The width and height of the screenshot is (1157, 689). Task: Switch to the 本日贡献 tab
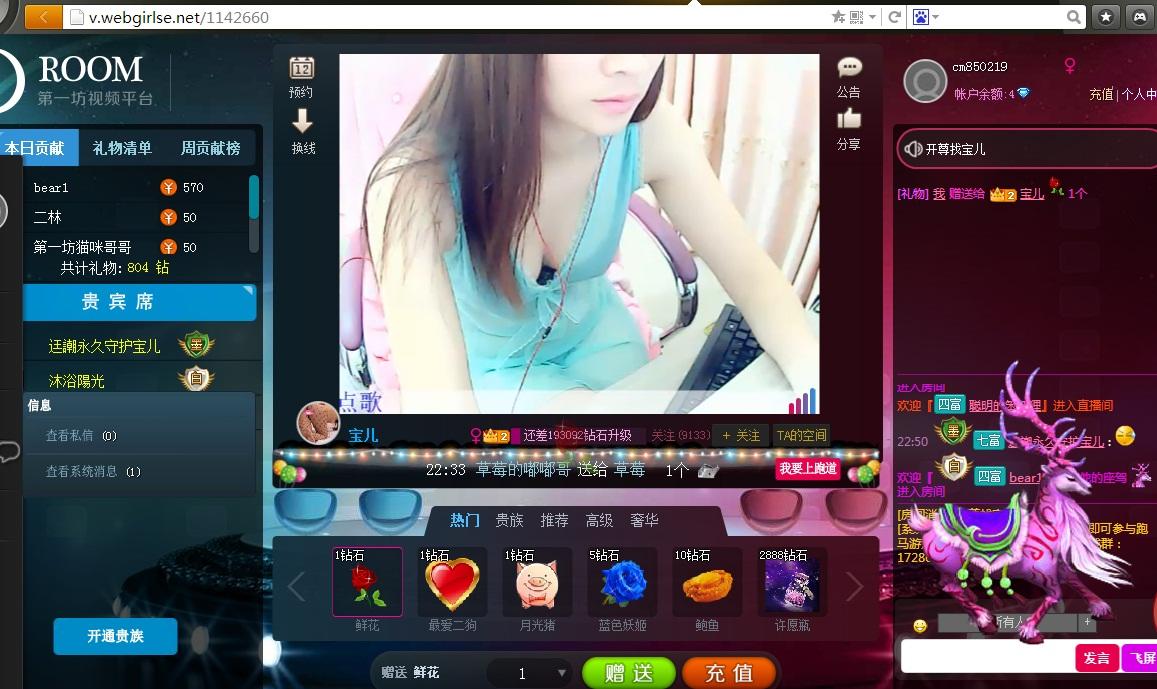pyautogui.click(x=35, y=148)
